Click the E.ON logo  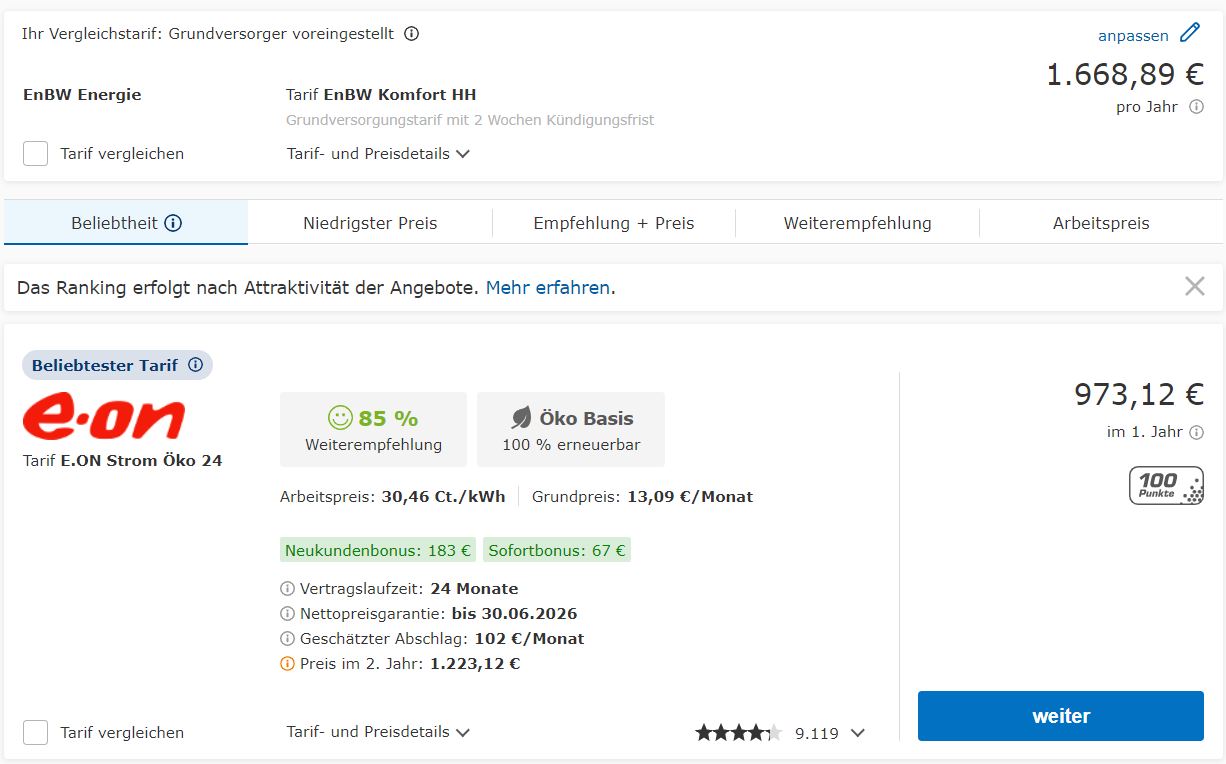click(104, 417)
